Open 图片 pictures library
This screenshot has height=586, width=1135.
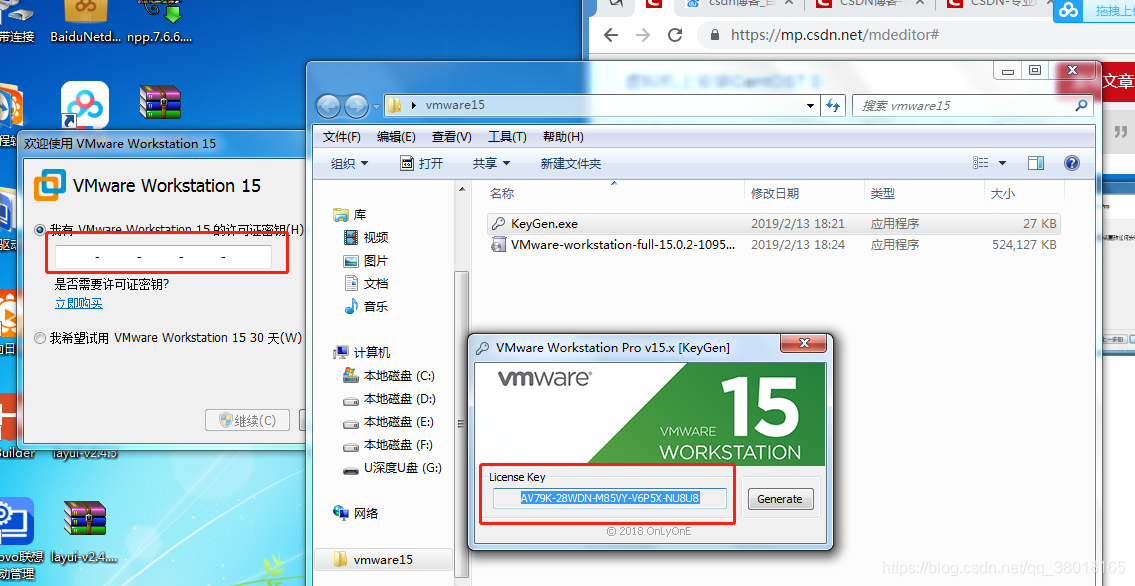point(366,260)
